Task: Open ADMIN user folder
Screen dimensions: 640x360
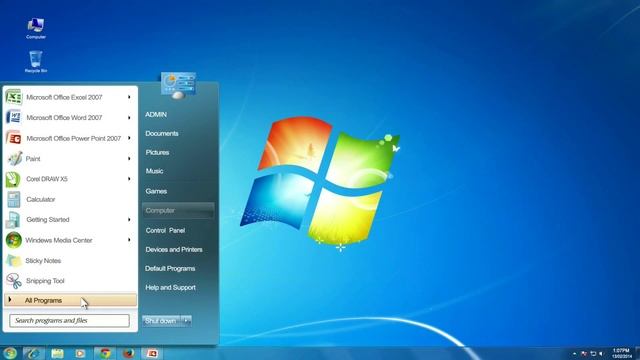Action: [x=156, y=115]
